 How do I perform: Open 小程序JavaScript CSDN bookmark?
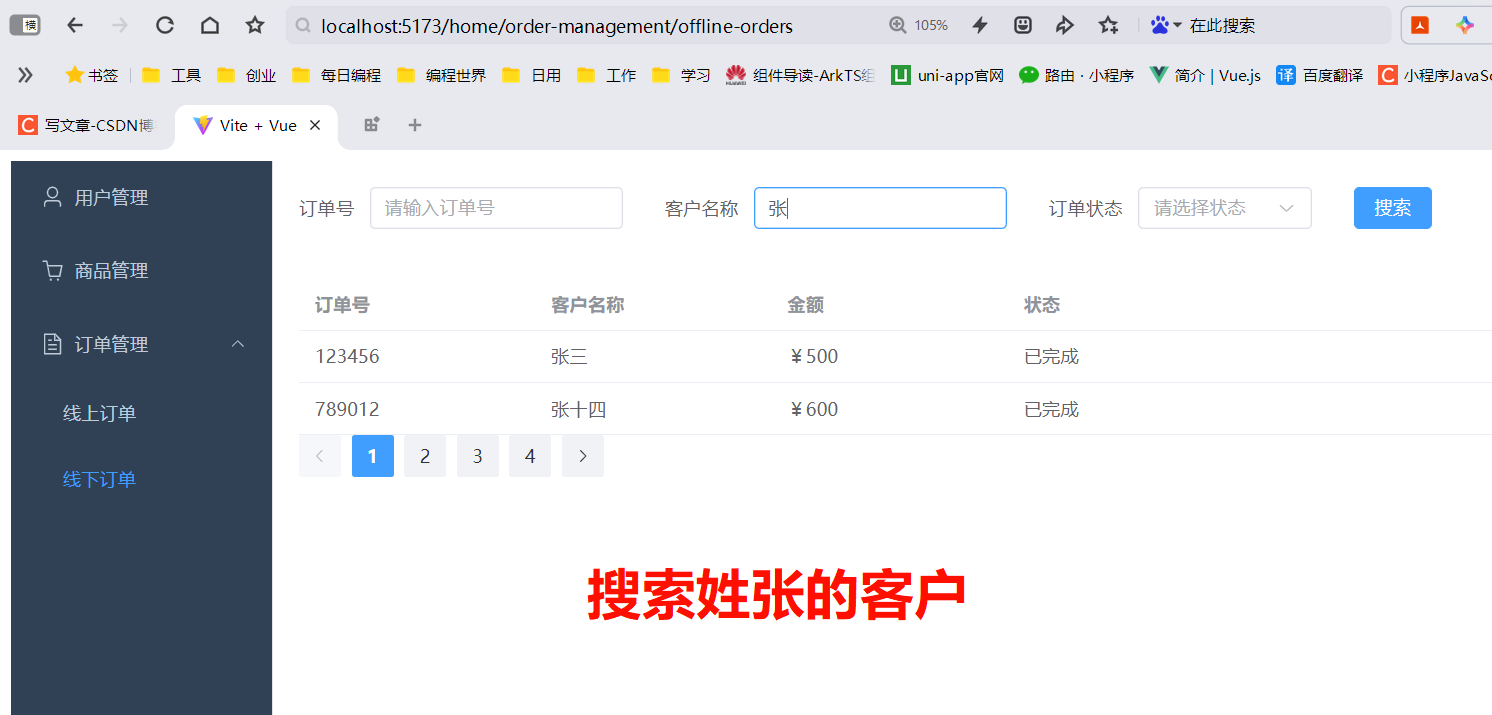(x=1434, y=75)
